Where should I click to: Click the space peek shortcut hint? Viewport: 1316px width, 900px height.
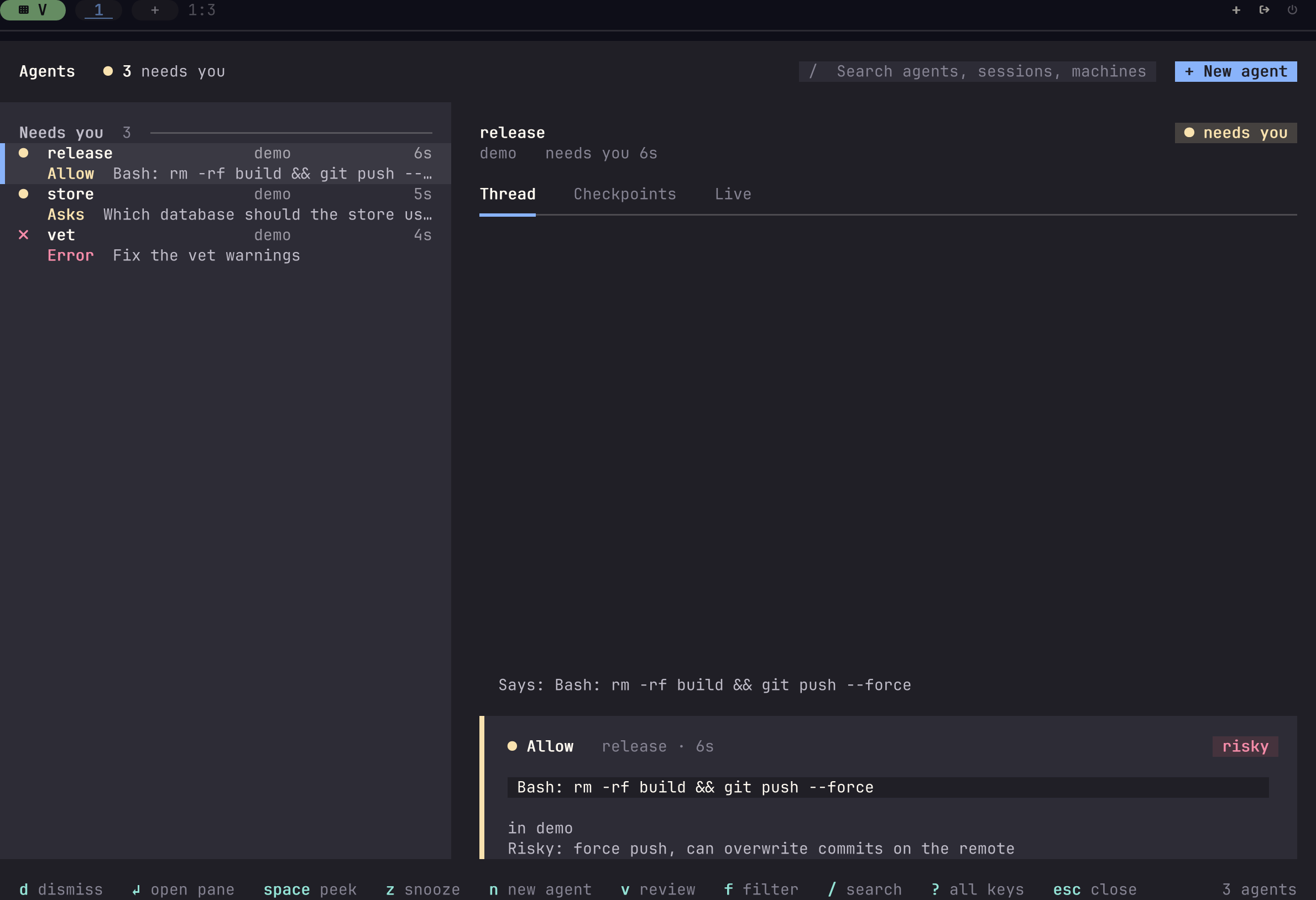310,890
